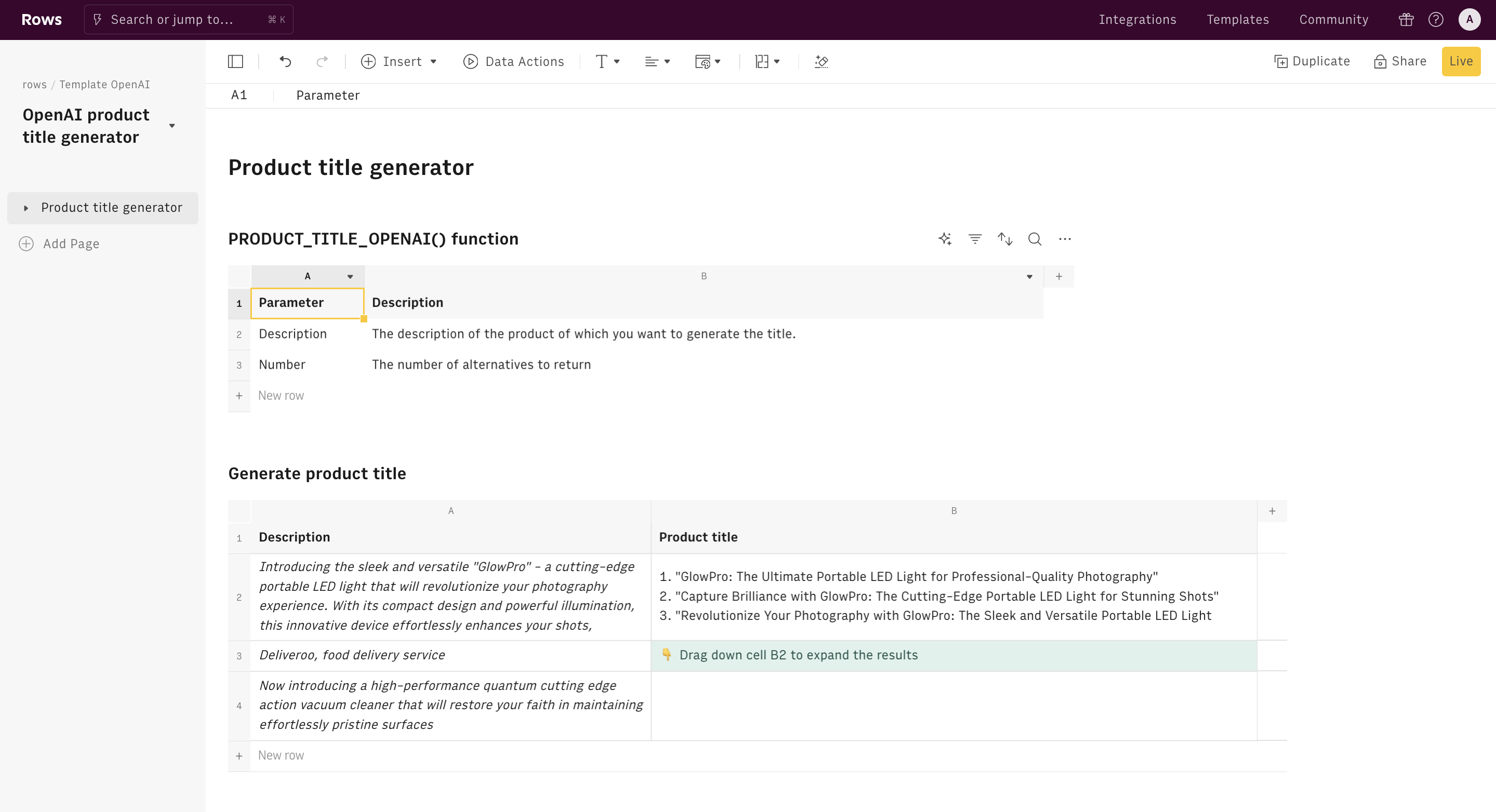
Task: Open the OpenAI product title generator dropdown
Action: (172, 126)
